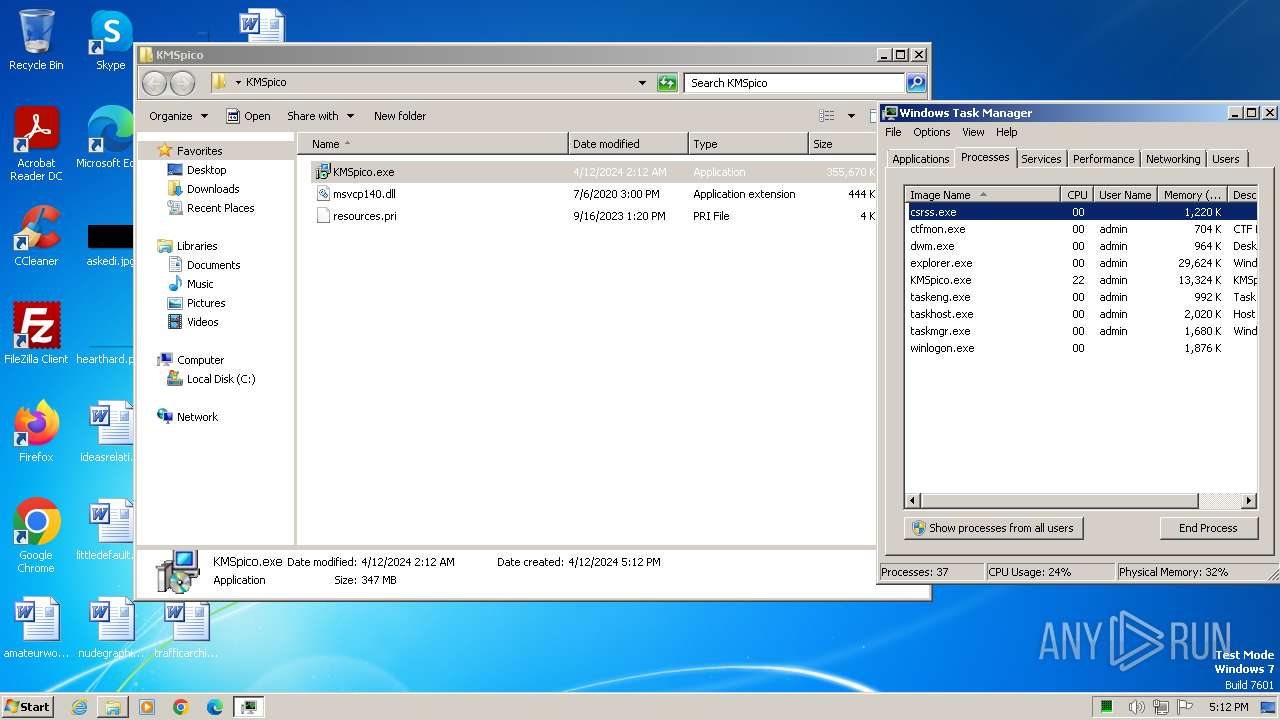1280x720 pixels.
Task: Click Documents under Libraries
Action: (213, 265)
